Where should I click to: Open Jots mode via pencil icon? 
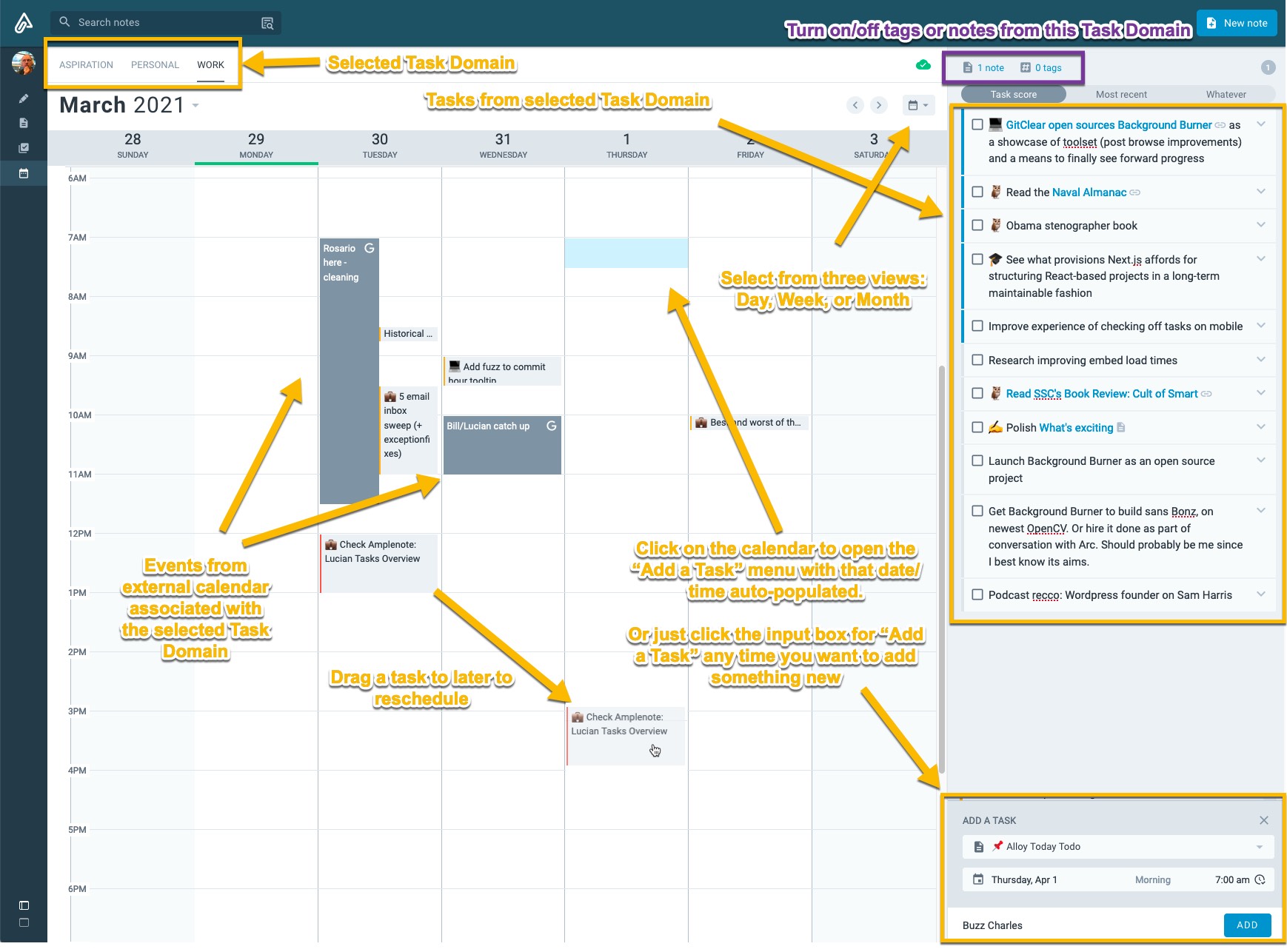pyautogui.click(x=24, y=98)
